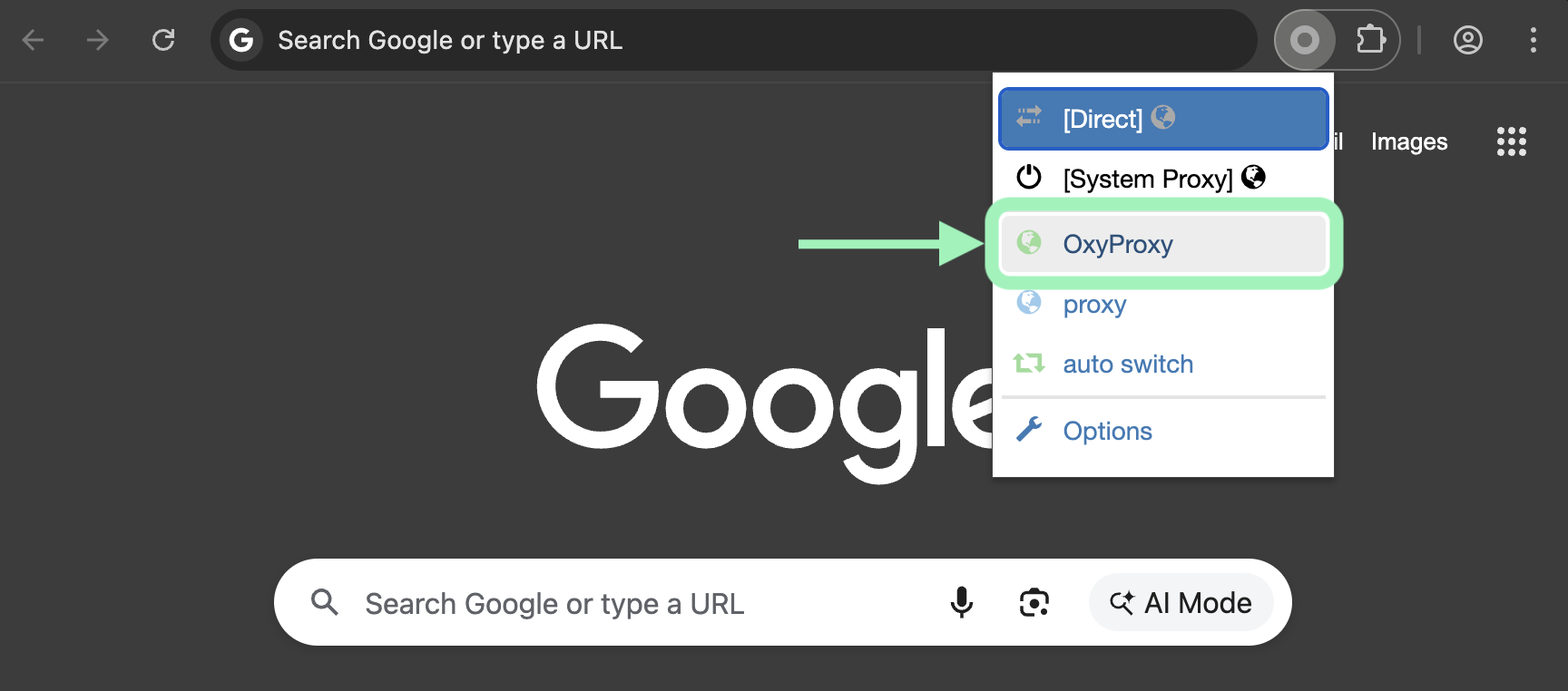Choose the "proxy" profile
The height and width of the screenshot is (691, 1568).
tap(1094, 305)
